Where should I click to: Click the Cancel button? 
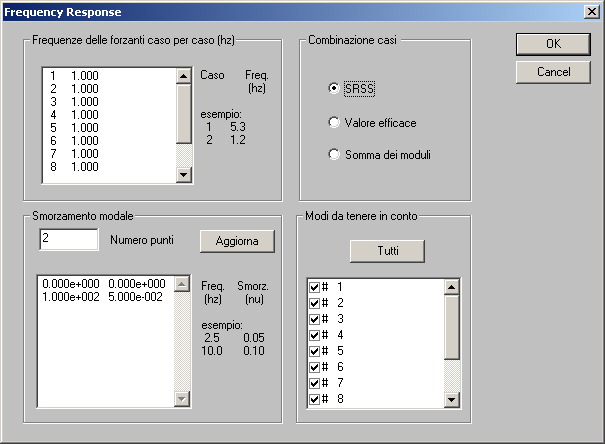(553, 72)
